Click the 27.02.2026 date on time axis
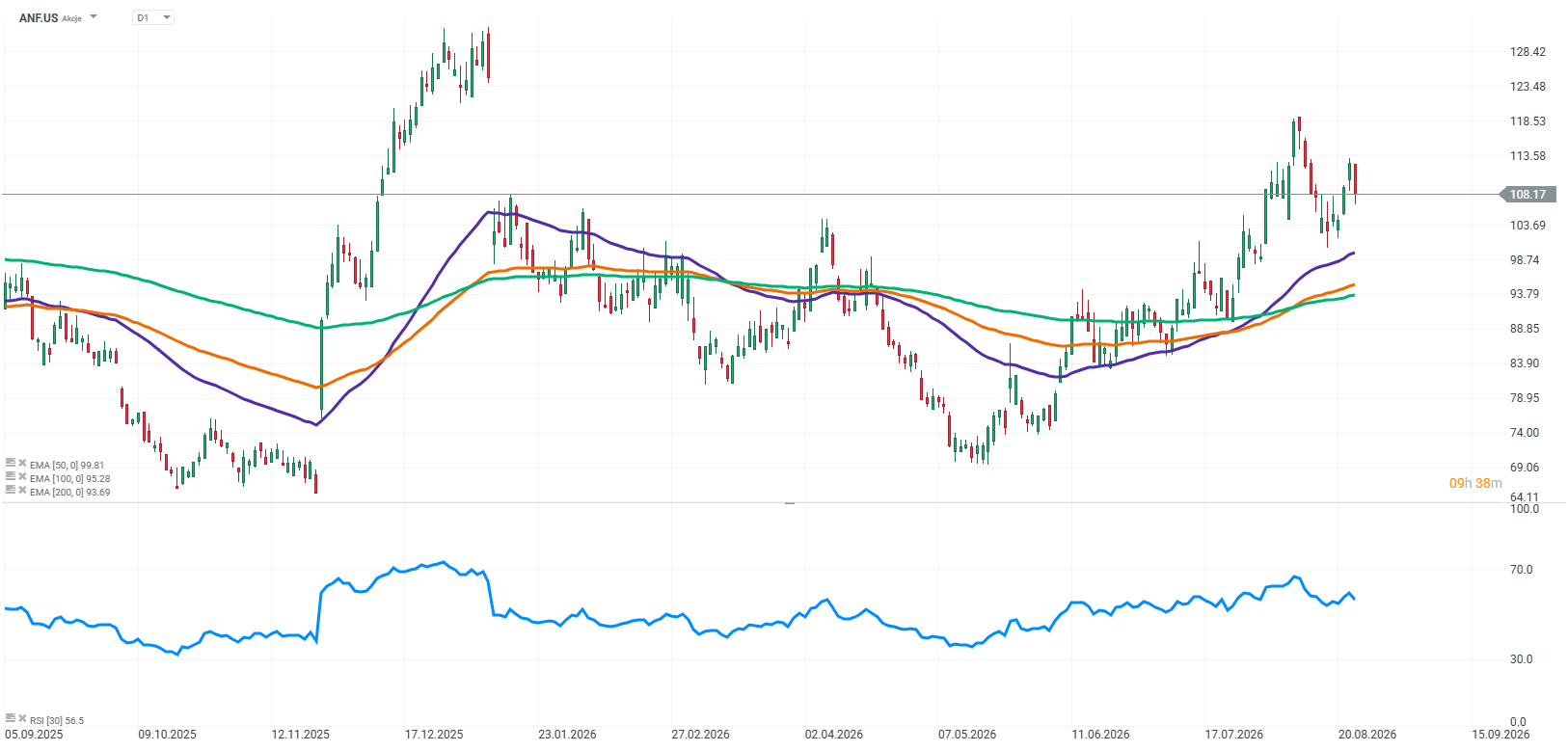The height and width of the screenshot is (751, 1568). pyautogui.click(x=701, y=735)
